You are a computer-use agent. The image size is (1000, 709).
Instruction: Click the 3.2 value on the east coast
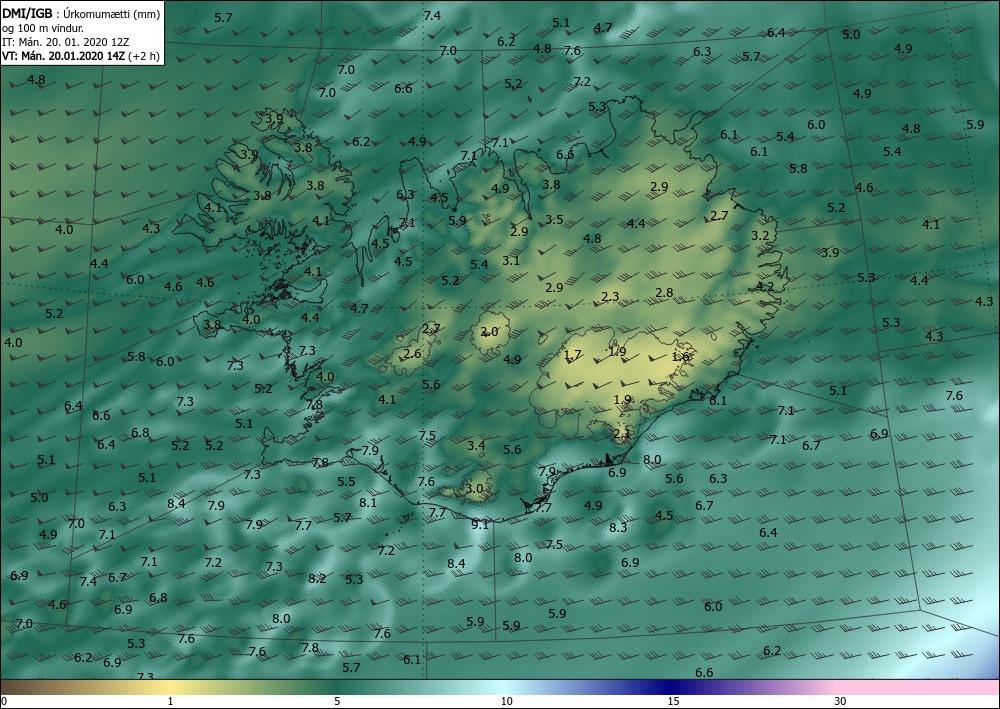[760, 235]
